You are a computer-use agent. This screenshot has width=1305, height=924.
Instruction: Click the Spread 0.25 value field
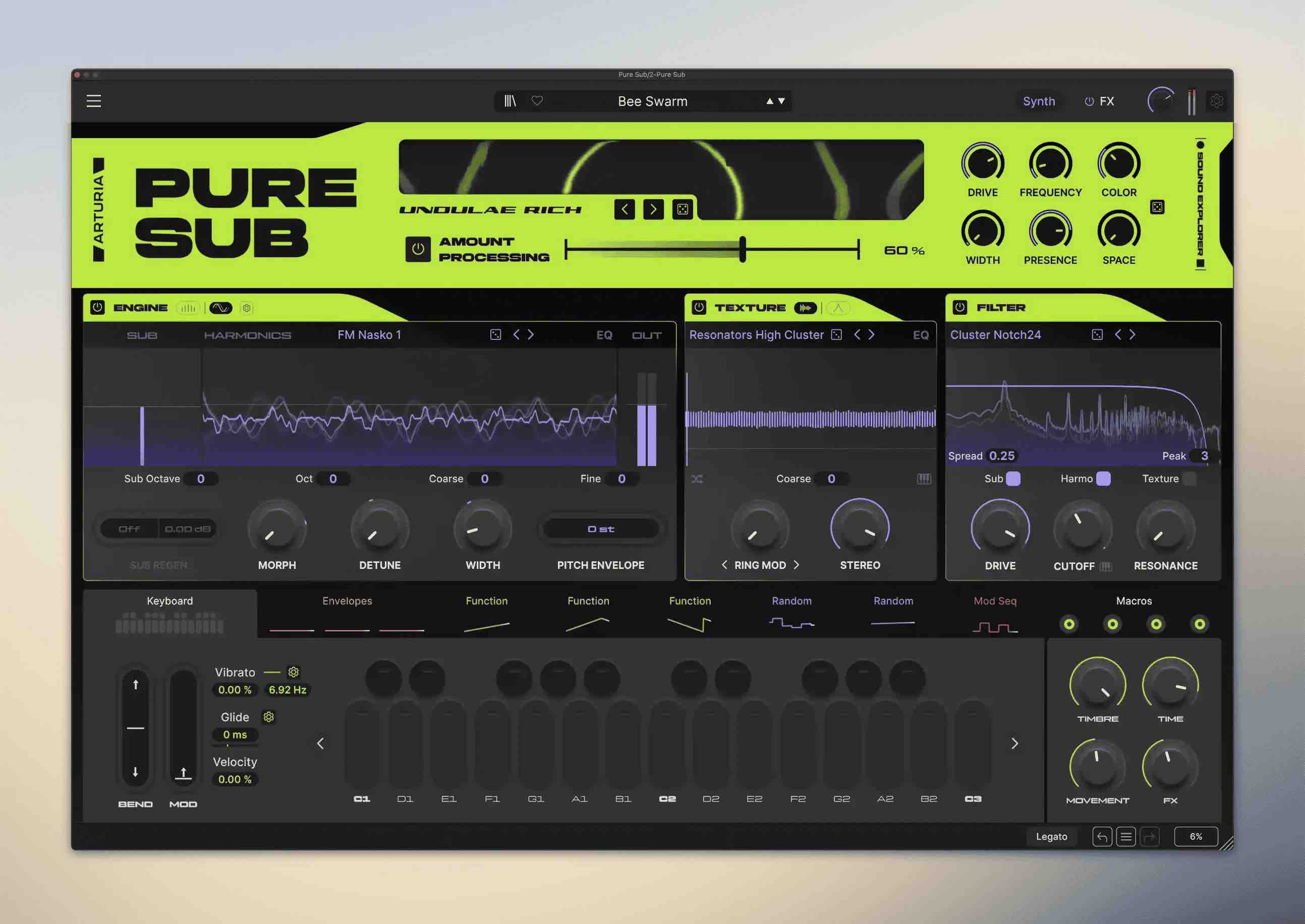point(1002,456)
